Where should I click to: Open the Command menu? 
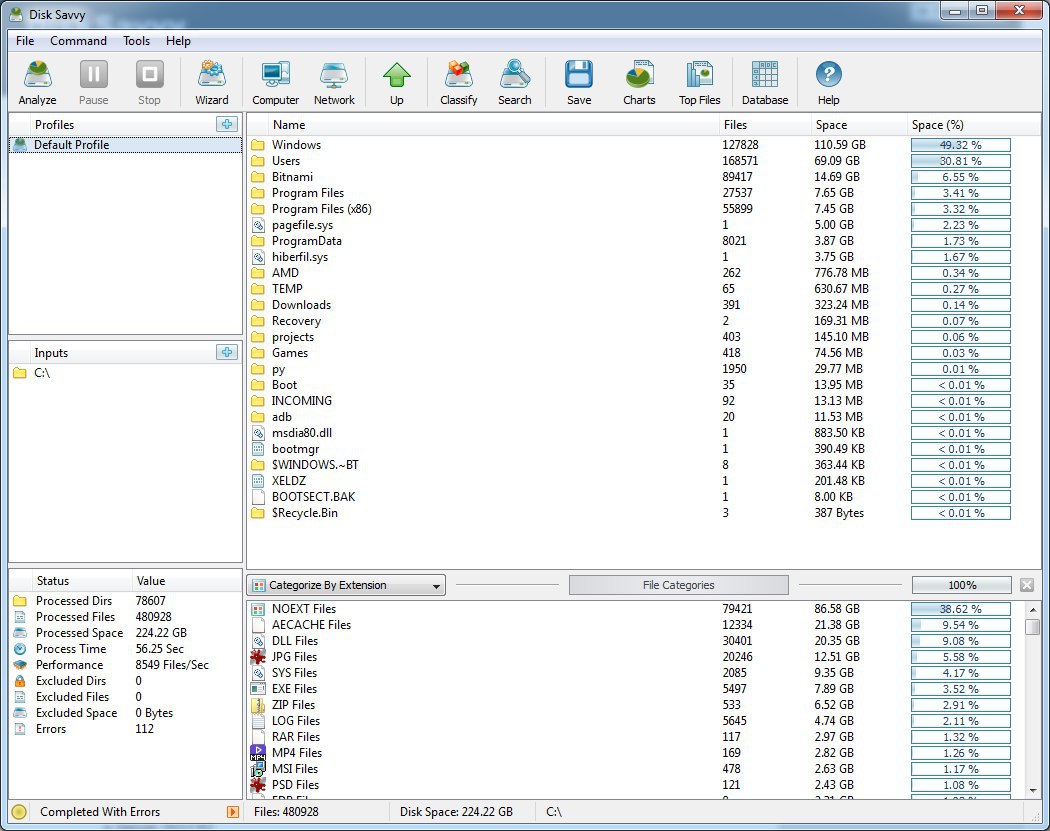click(x=78, y=41)
